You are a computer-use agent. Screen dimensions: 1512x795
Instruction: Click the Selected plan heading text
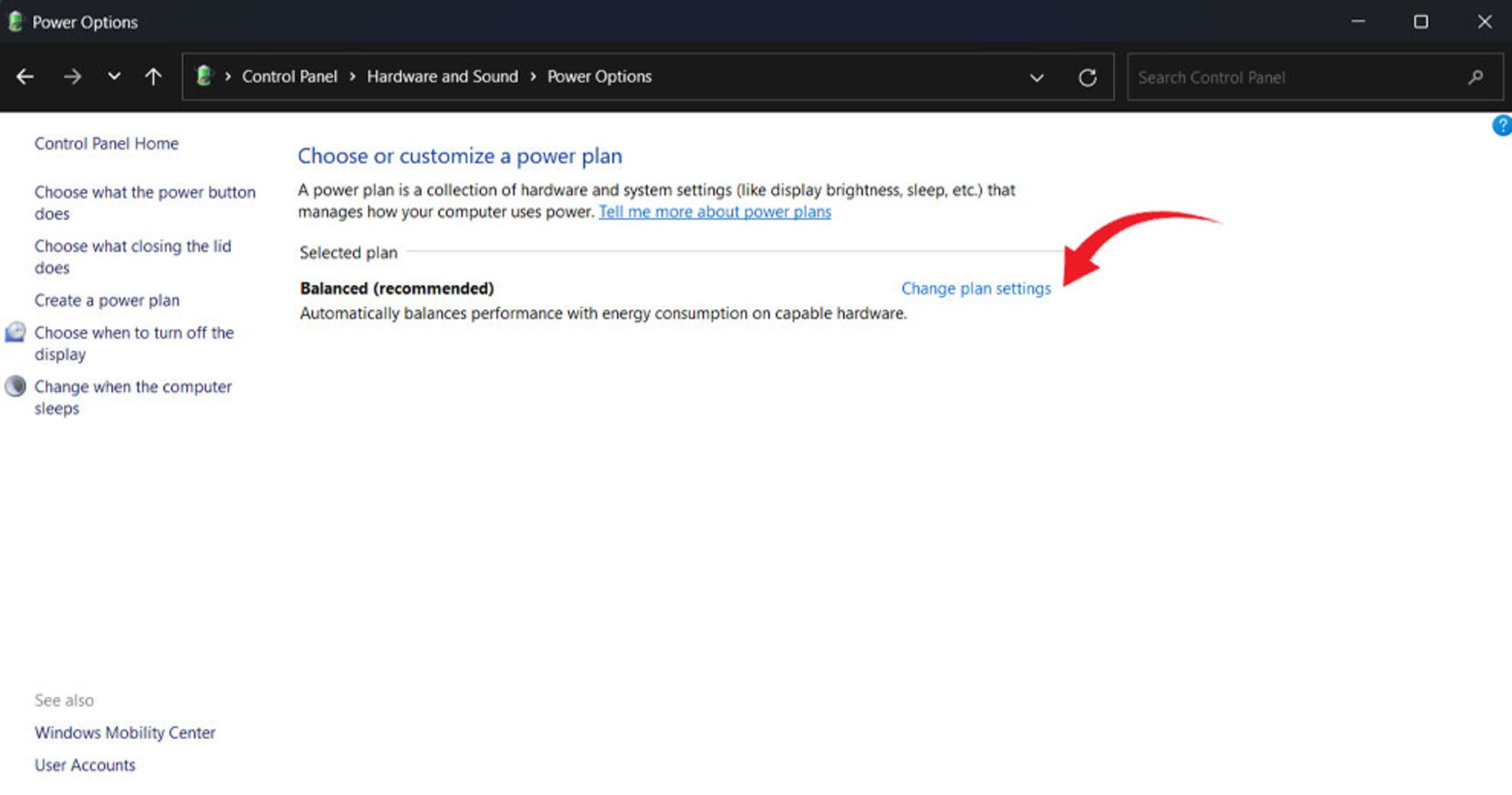click(348, 253)
